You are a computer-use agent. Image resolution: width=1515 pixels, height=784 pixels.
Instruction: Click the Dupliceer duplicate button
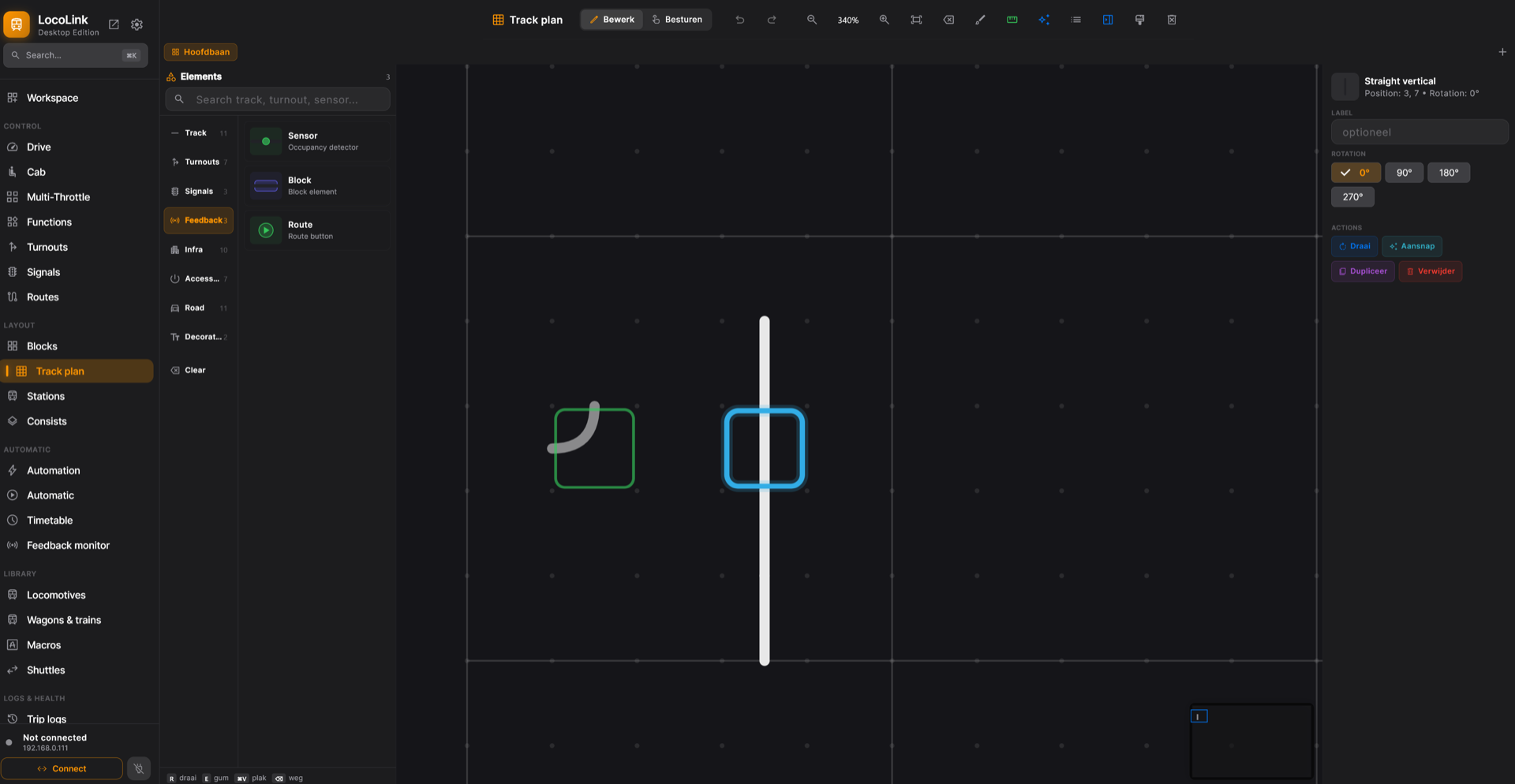1363,271
